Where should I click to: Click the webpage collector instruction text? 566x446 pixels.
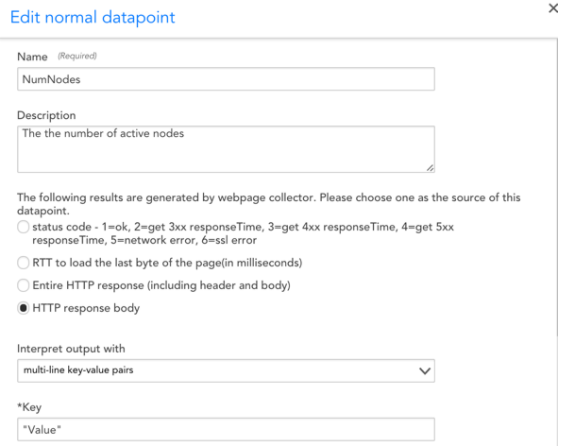point(269,204)
